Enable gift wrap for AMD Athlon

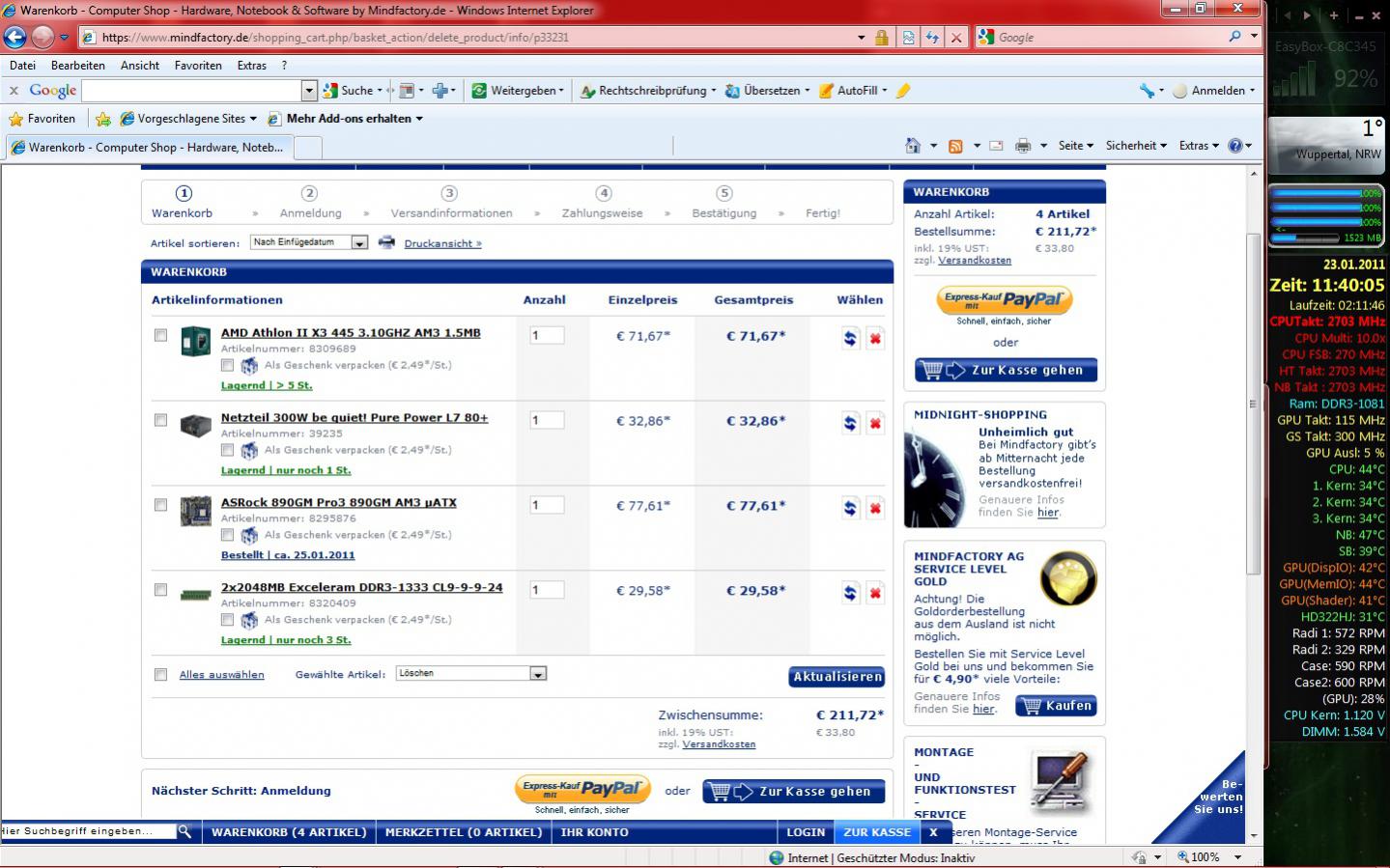227,365
